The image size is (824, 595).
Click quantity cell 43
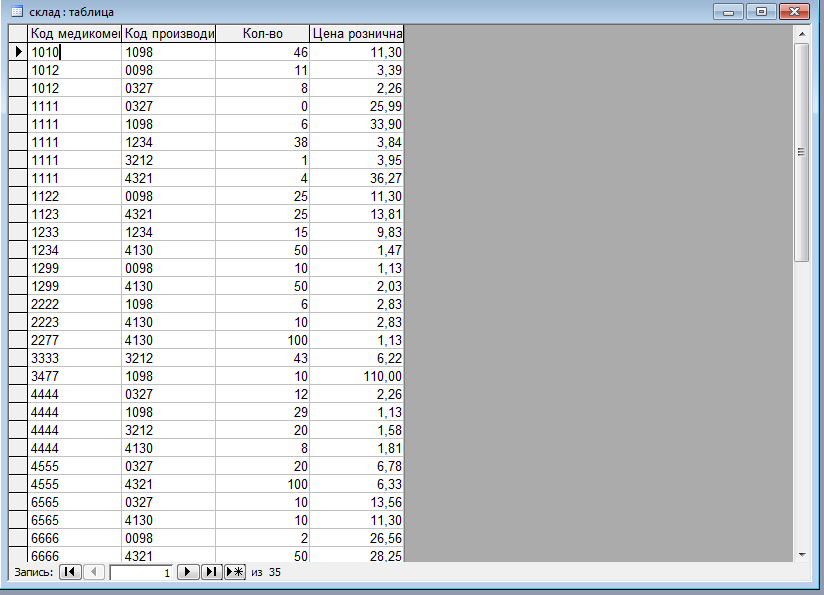(x=263, y=358)
